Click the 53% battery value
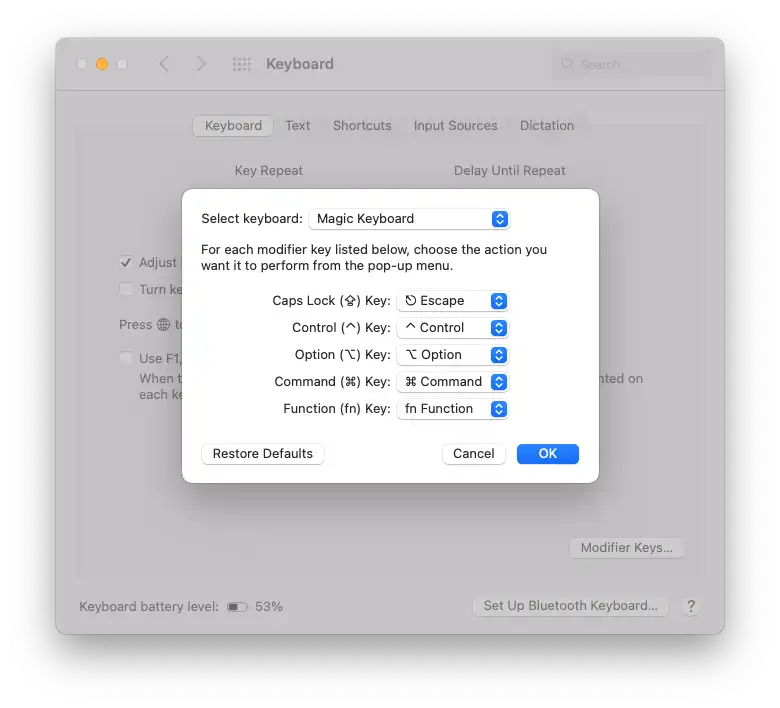The image size is (780, 708). point(269,607)
